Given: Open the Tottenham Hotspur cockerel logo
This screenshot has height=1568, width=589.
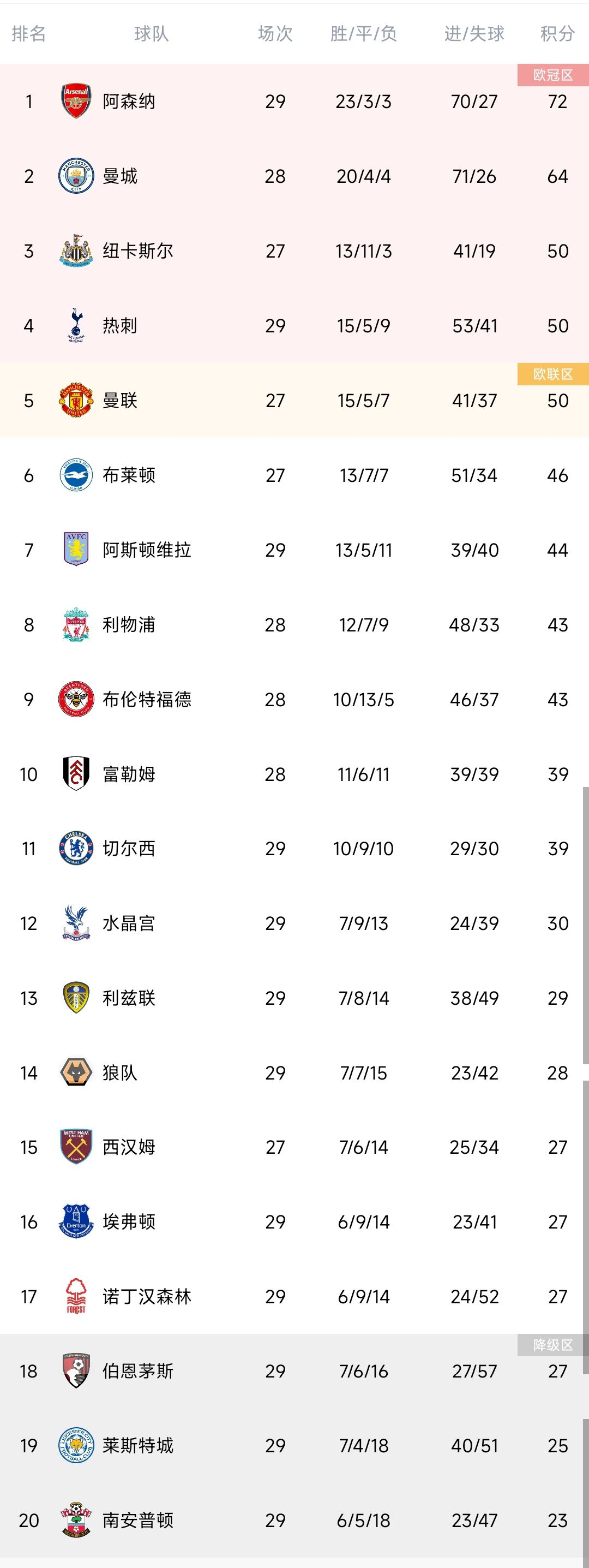Looking at the screenshot, I should pyautogui.click(x=76, y=326).
